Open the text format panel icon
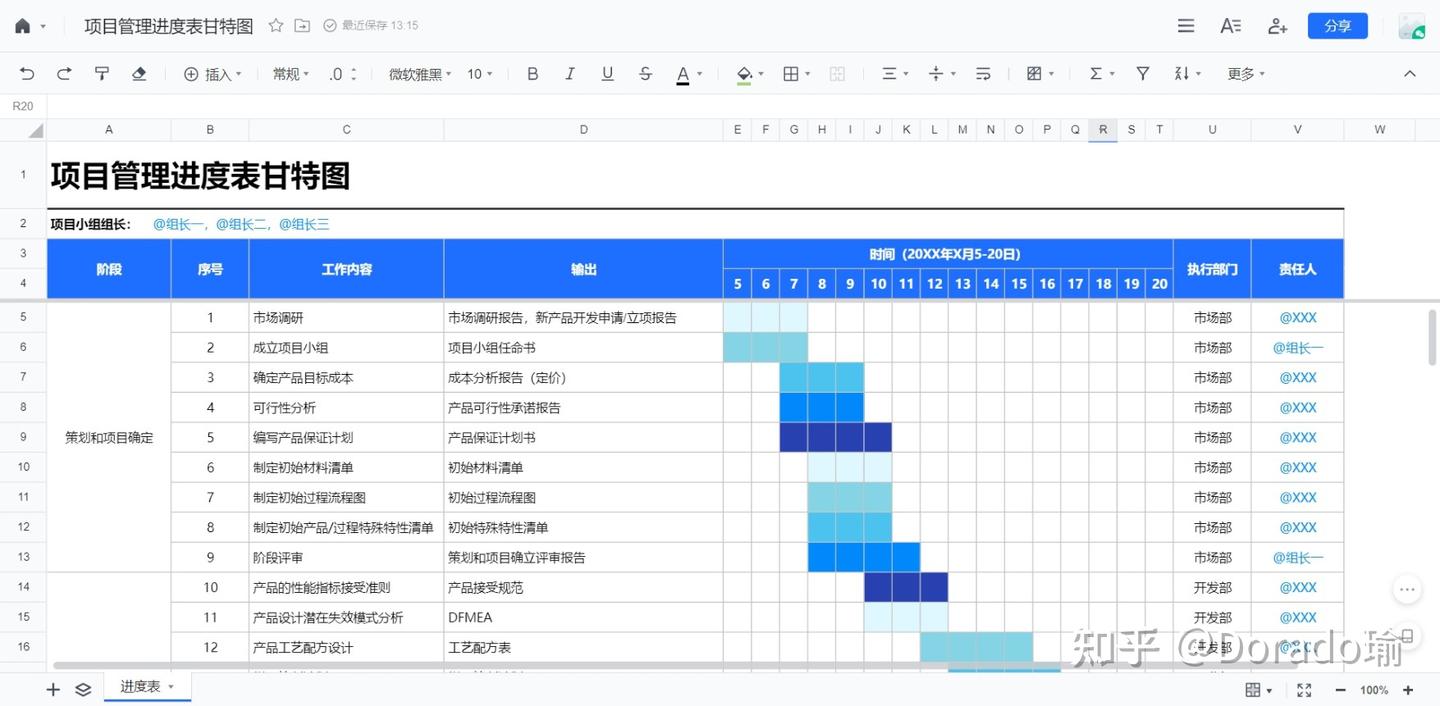 coord(1231,26)
